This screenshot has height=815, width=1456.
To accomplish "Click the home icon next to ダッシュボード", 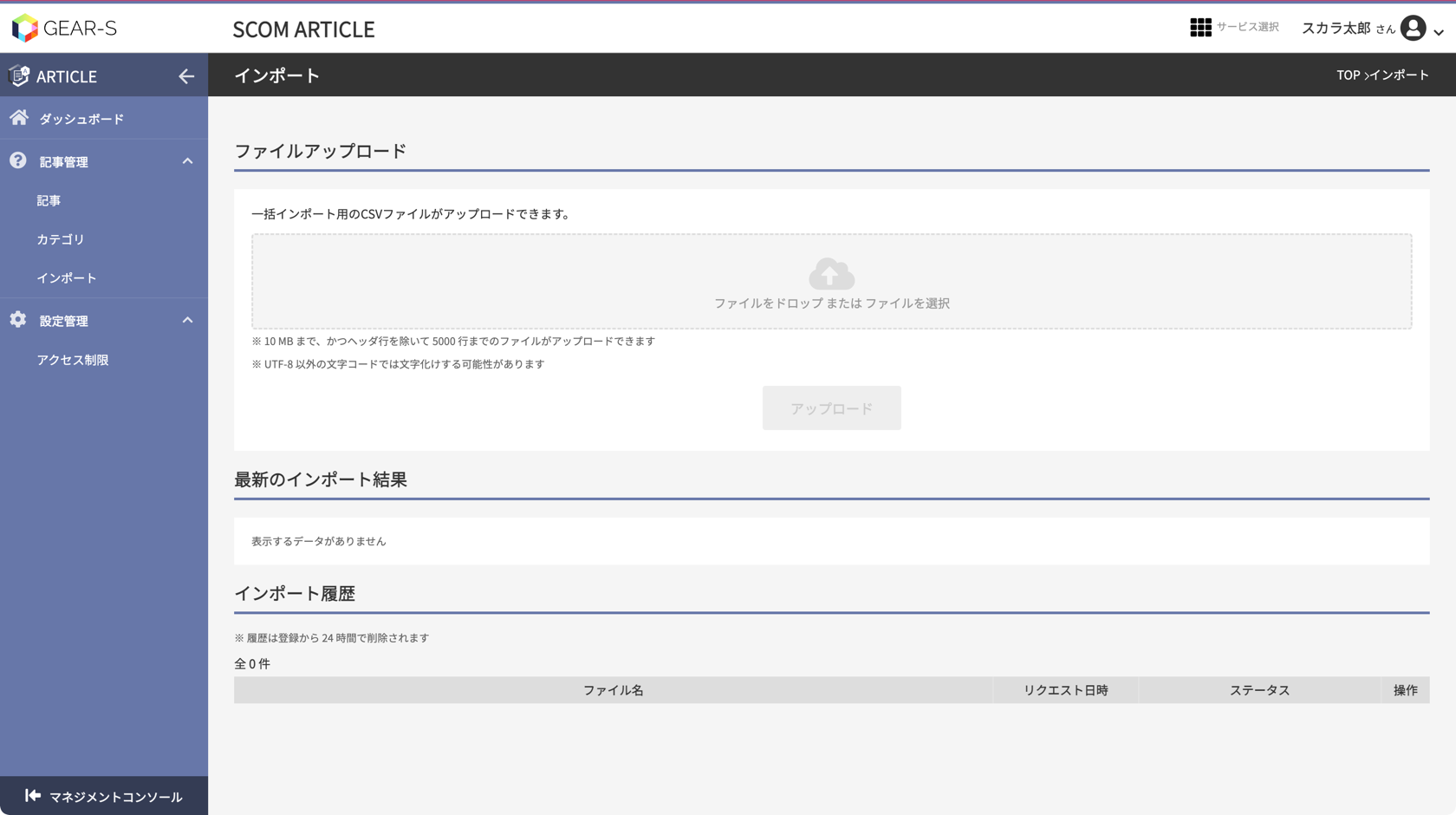I will pyautogui.click(x=19, y=118).
